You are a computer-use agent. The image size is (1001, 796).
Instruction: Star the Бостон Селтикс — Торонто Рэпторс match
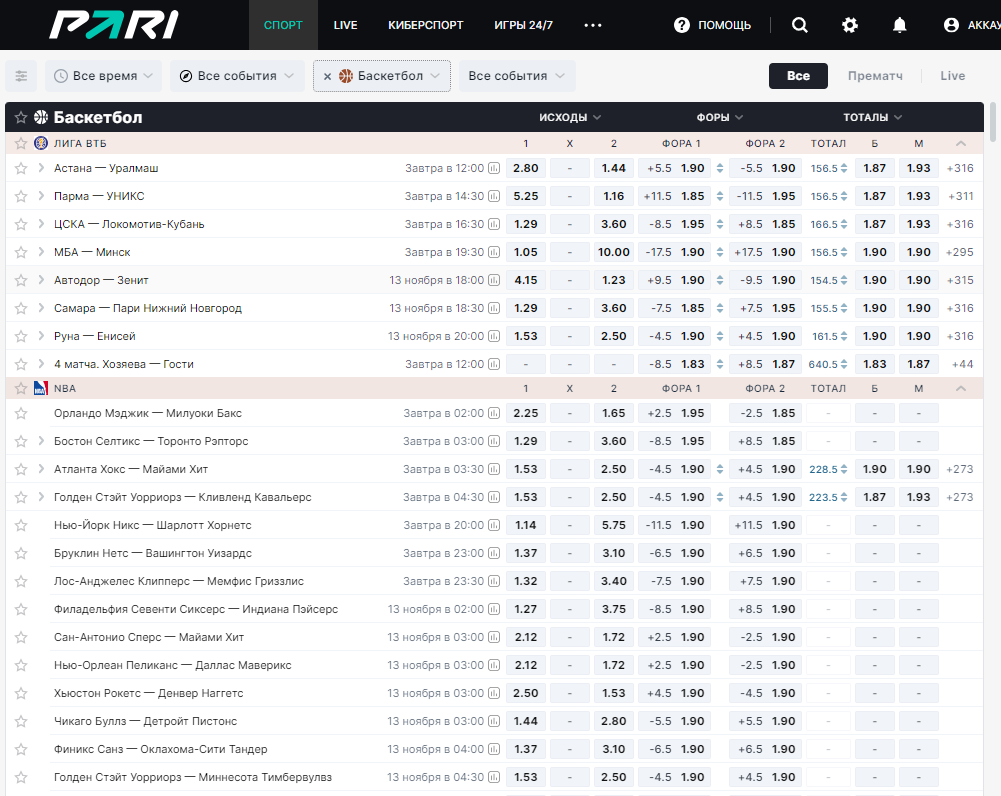[x=21, y=441]
